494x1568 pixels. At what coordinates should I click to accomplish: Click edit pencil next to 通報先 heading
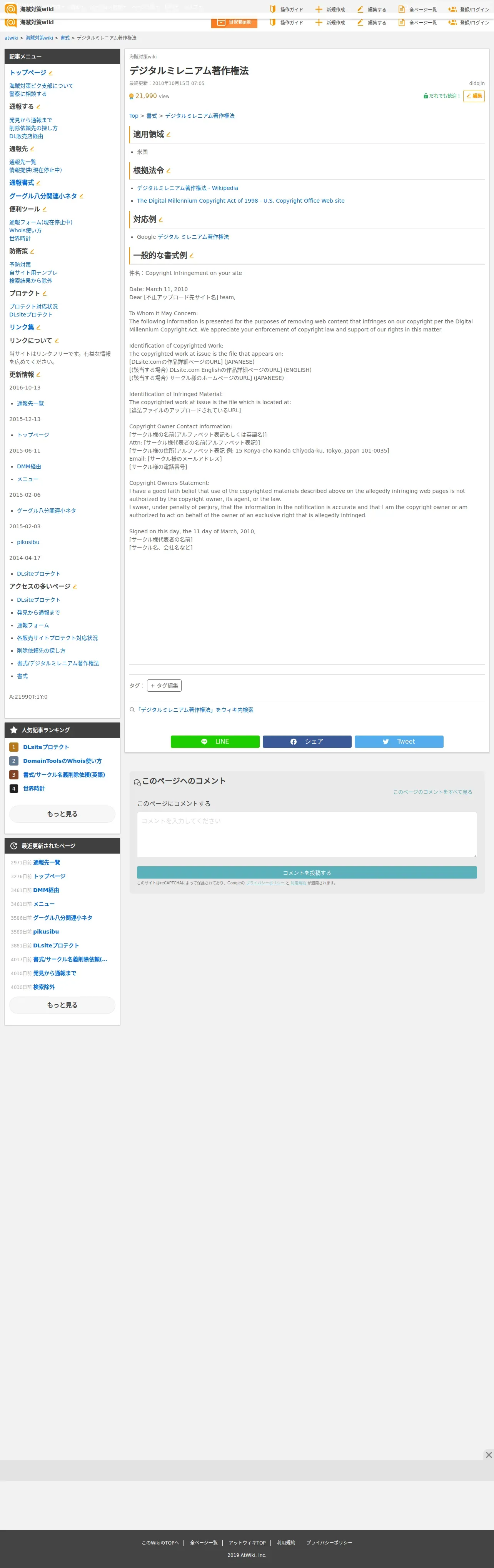pos(32,149)
